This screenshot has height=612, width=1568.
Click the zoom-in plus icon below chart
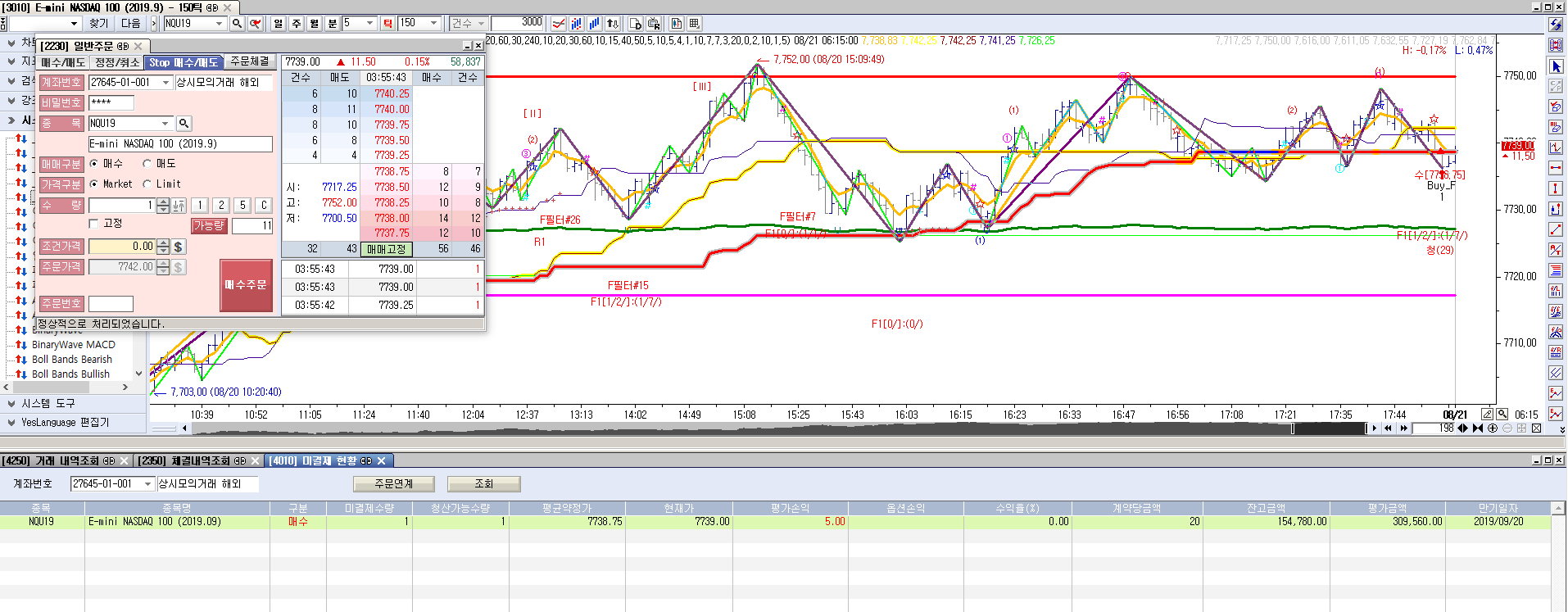tap(1493, 428)
